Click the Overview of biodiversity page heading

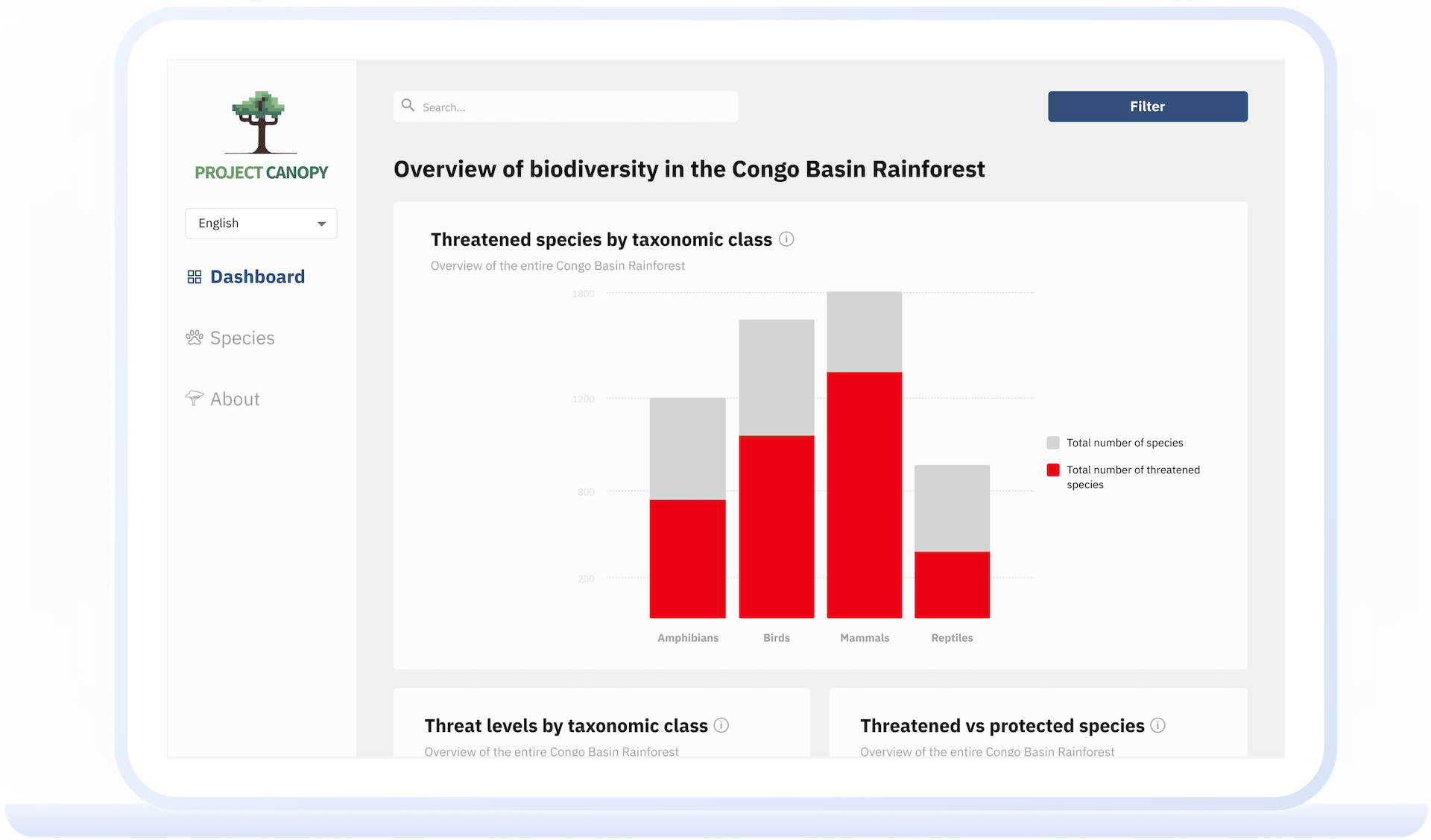point(689,169)
